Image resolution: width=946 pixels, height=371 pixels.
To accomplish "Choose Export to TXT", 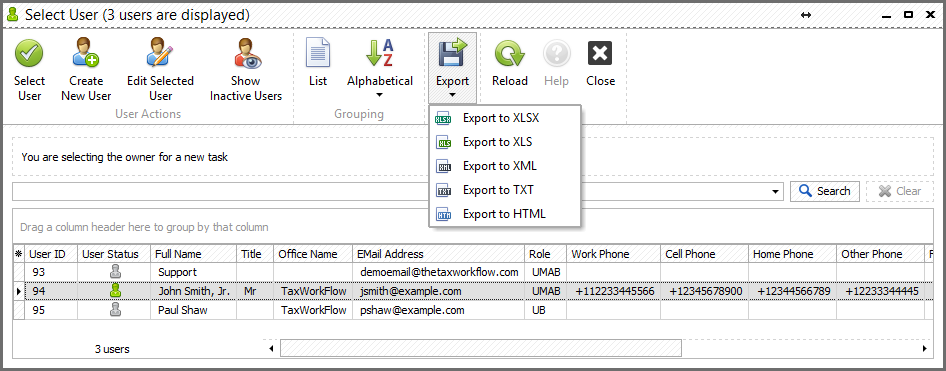I will point(504,190).
